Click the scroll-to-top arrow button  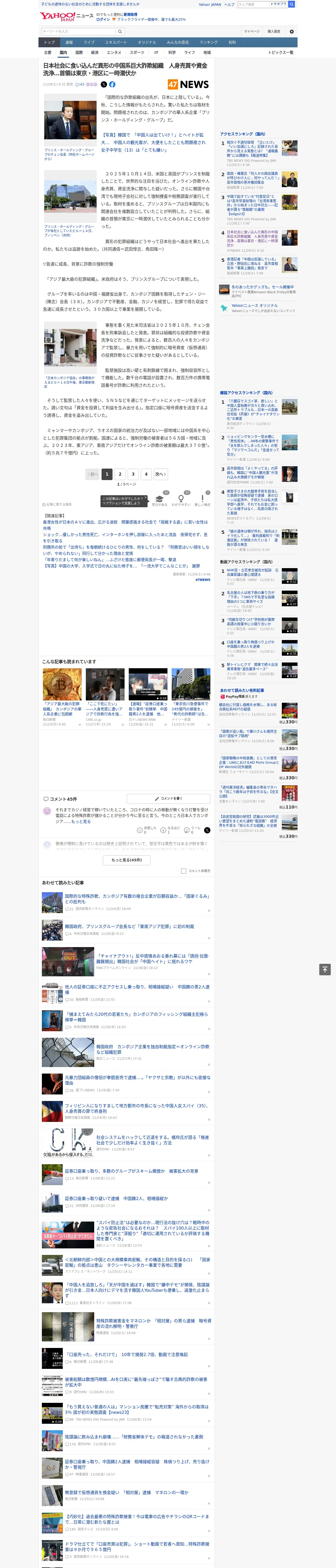(325, 970)
